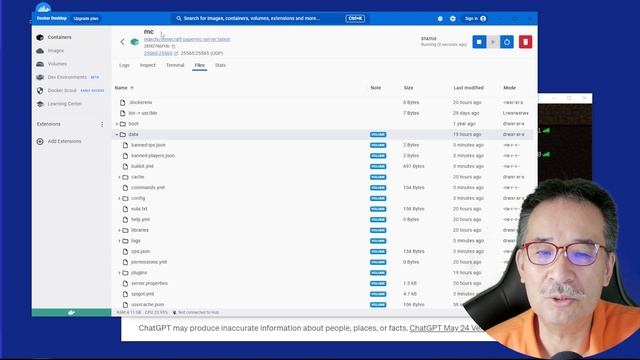Click the VOLUME badge on the data row

pyautogui.click(x=378, y=134)
